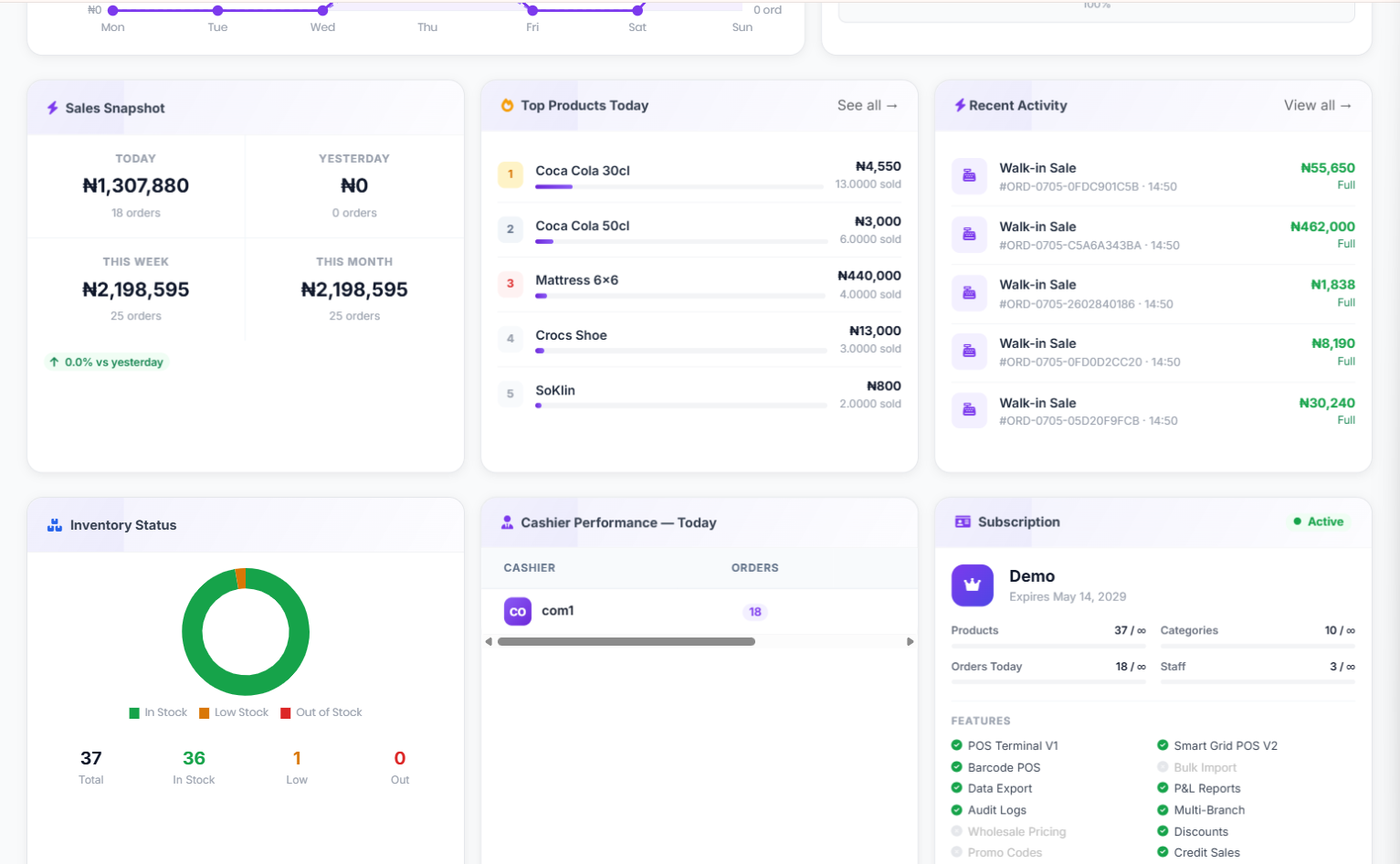Screen dimensions: 1400x864
Task: Click the SoKlin product name
Action: 555,390
